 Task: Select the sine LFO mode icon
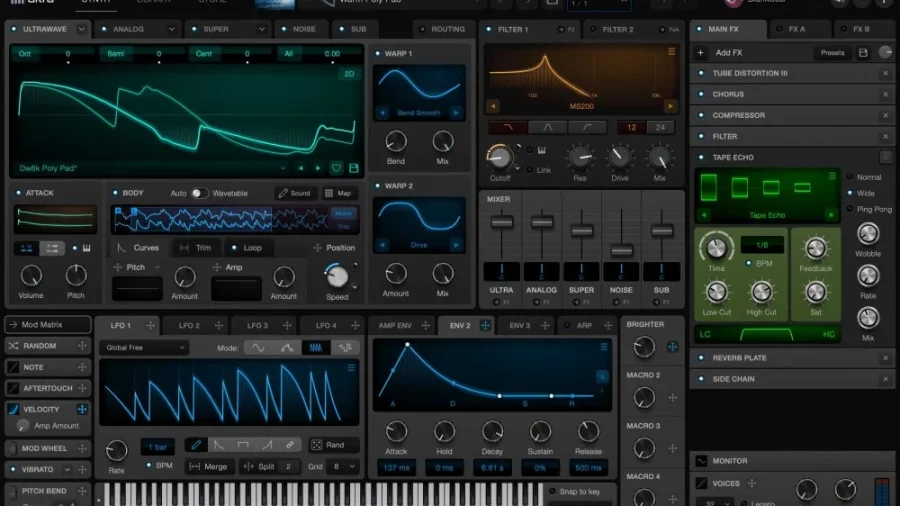[258, 348]
